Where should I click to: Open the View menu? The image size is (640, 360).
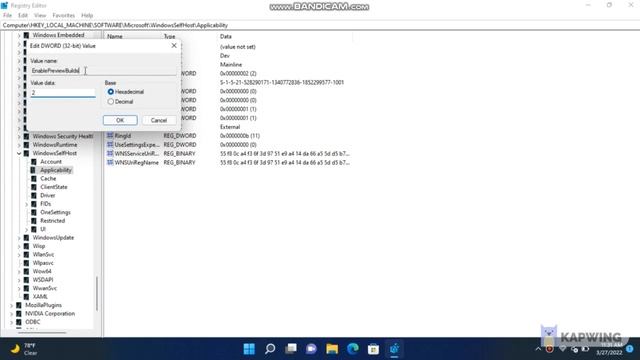tap(40, 16)
